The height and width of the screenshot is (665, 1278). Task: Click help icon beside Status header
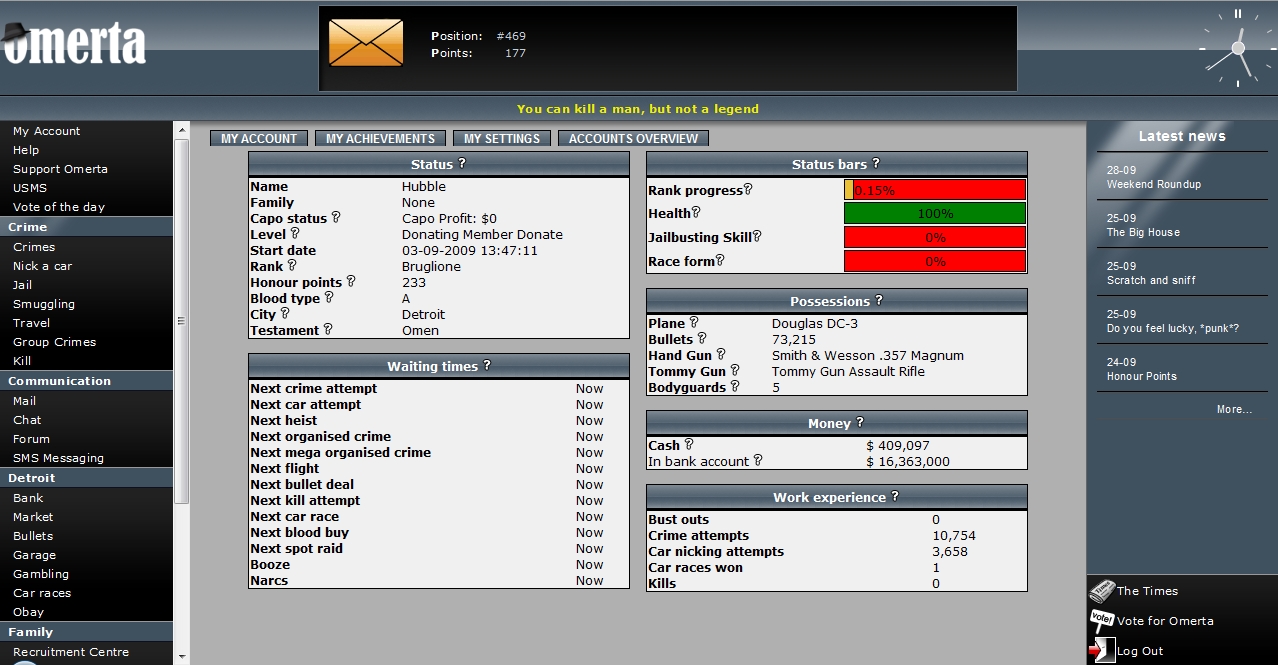pos(462,163)
